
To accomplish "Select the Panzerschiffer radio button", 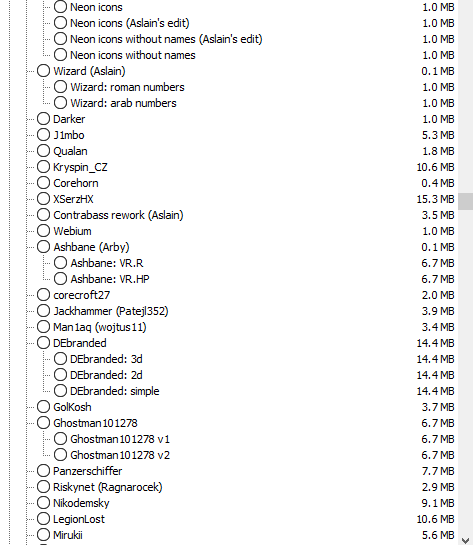I will [43, 471].
